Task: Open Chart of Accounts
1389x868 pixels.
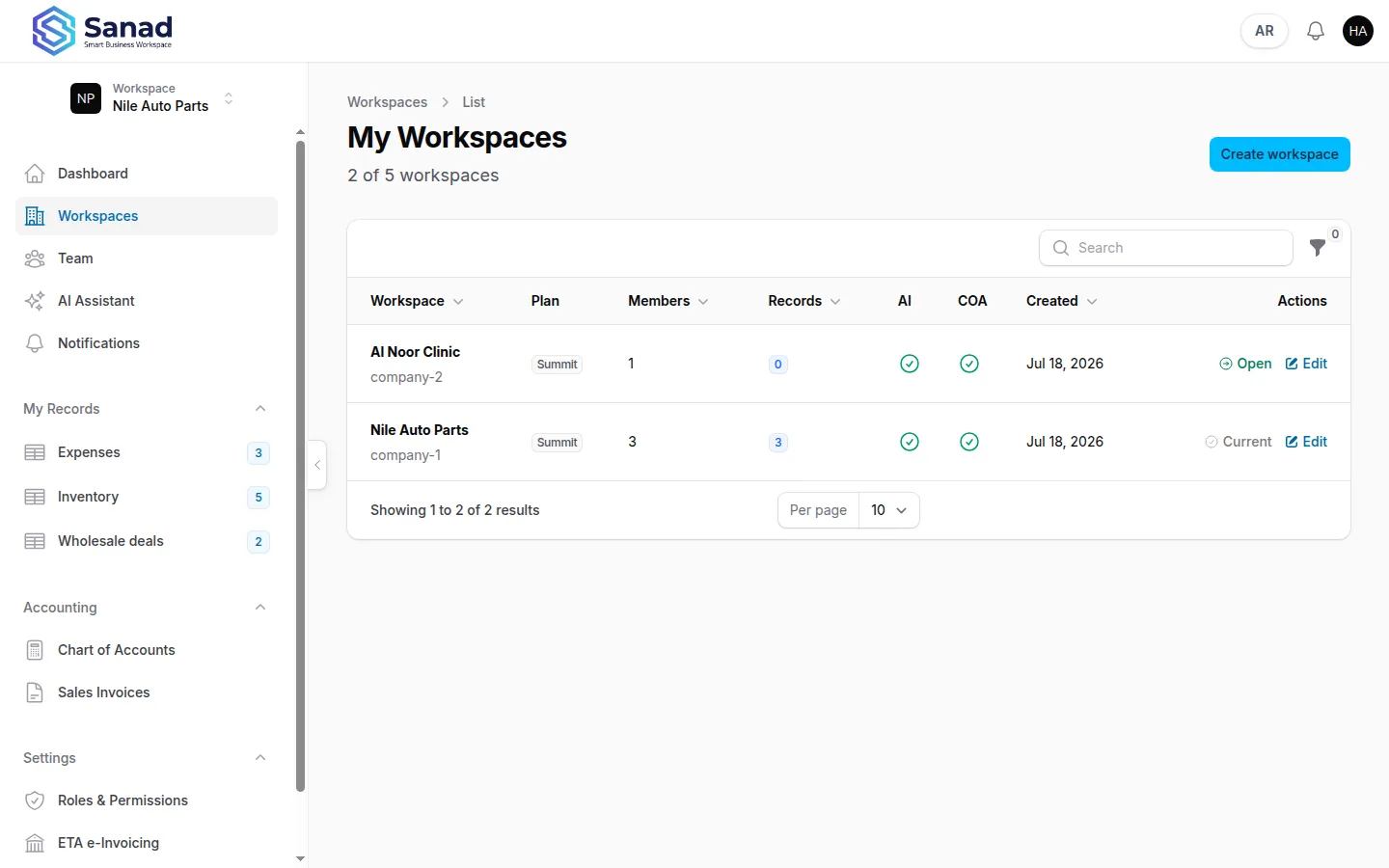Action: 147,650
